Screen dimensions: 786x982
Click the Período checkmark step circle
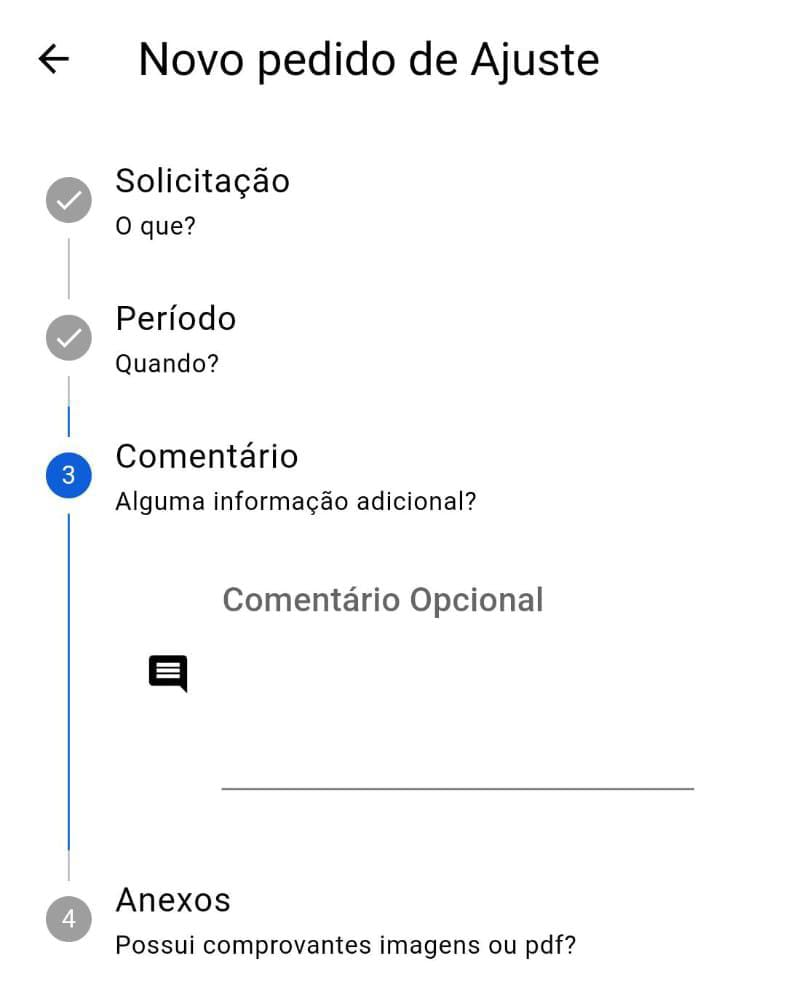[69, 338]
